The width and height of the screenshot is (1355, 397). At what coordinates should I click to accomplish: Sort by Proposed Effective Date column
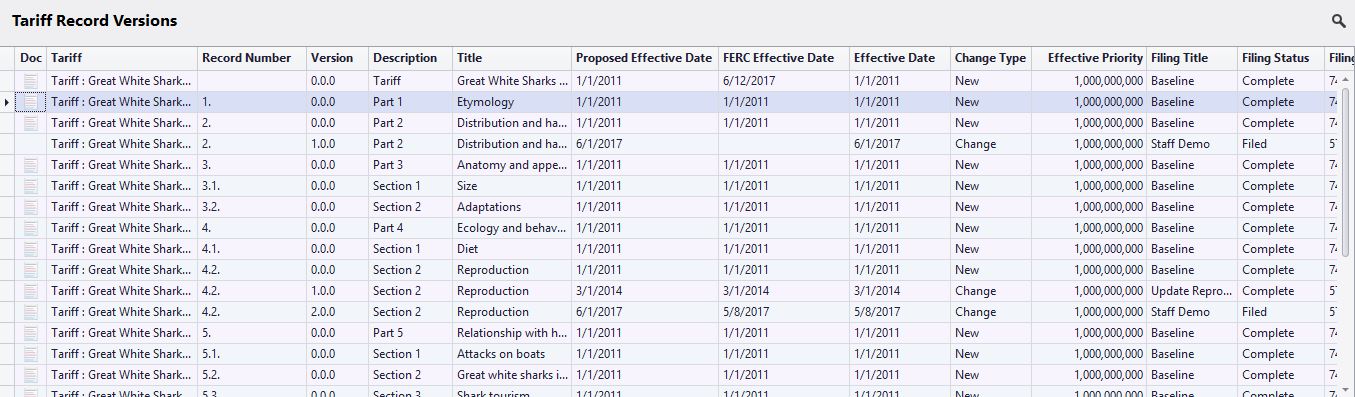pyautogui.click(x=644, y=58)
